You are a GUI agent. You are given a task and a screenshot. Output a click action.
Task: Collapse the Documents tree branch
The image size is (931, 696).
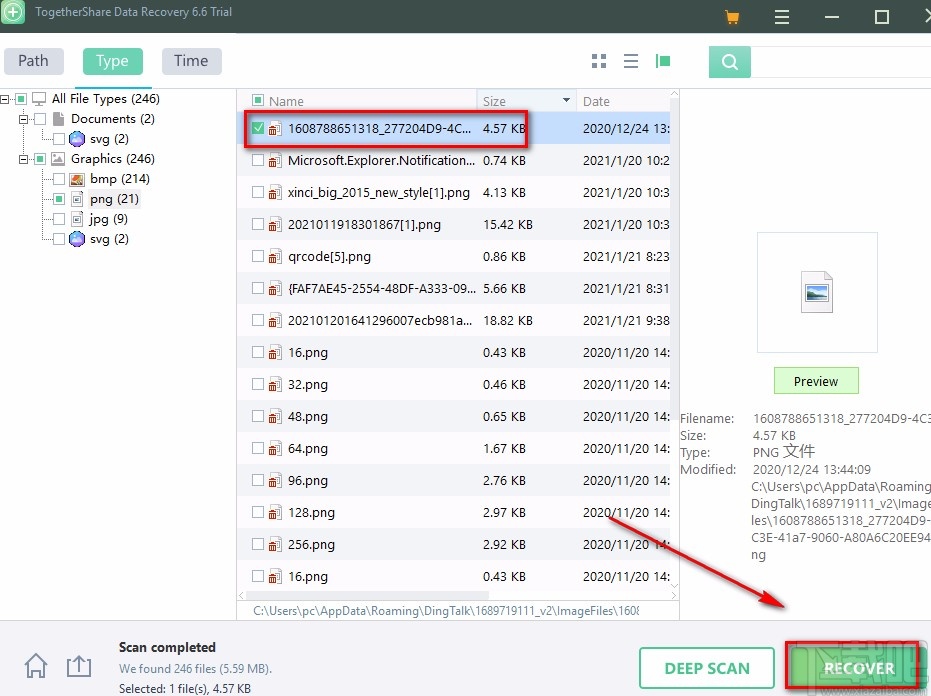[22, 118]
